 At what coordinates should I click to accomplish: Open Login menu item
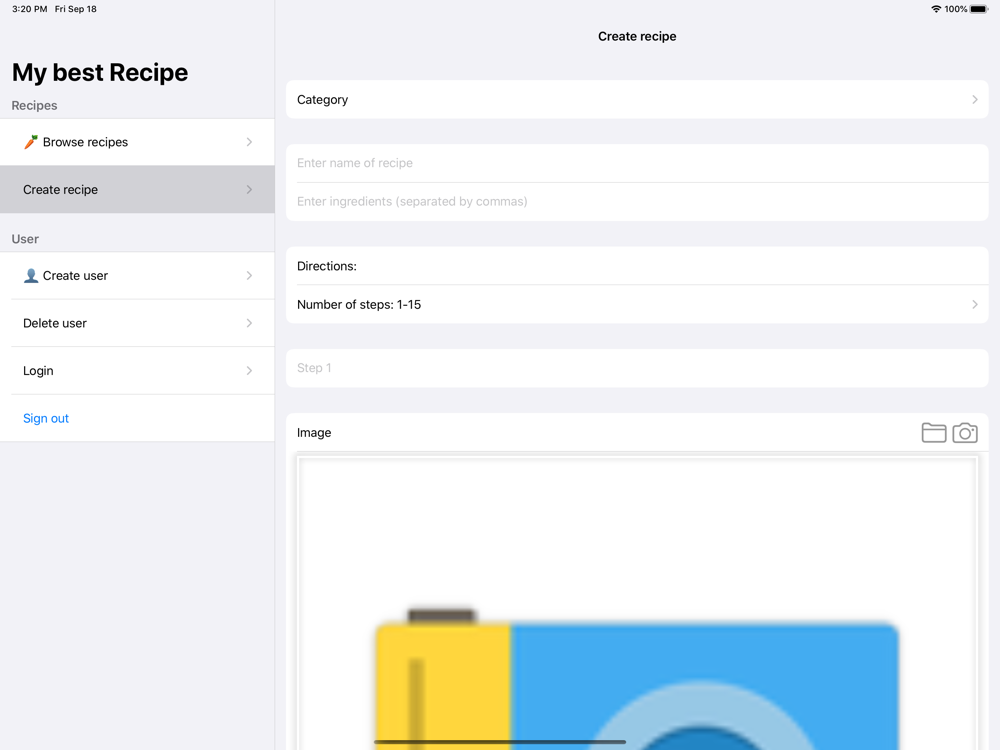click(137, 371)
